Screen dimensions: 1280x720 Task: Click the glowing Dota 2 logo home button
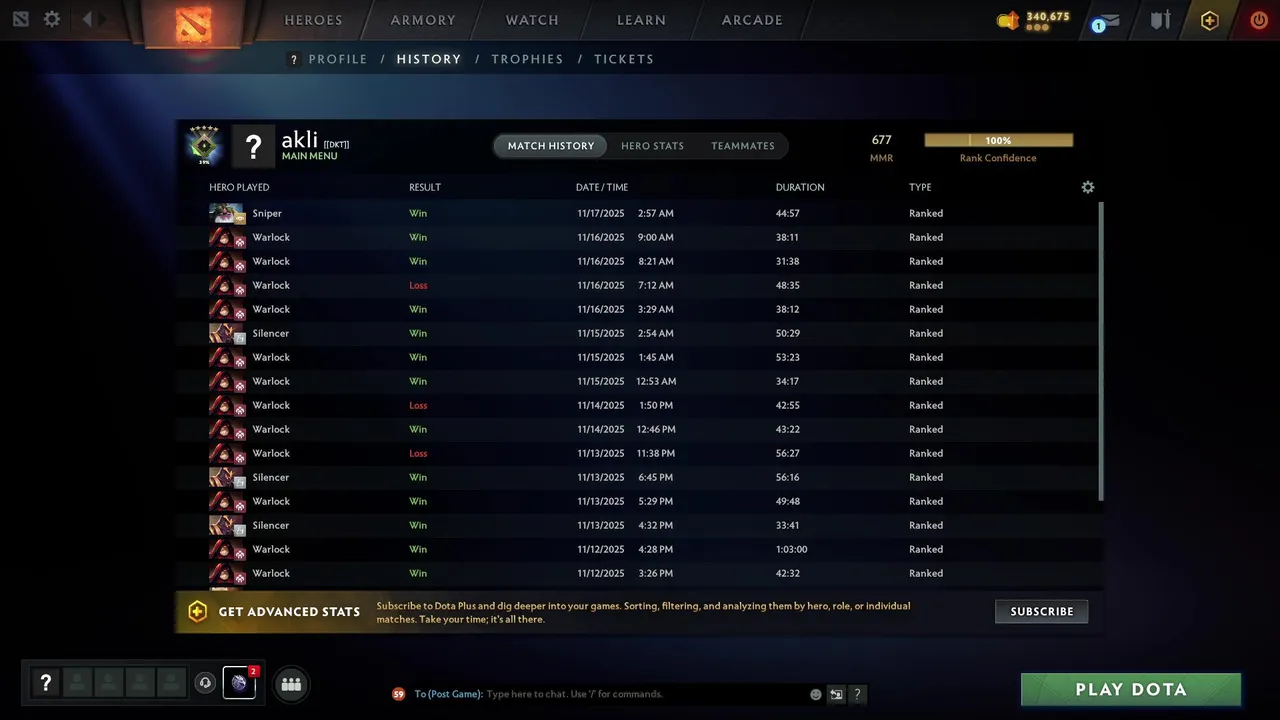[x=193, y=22]
